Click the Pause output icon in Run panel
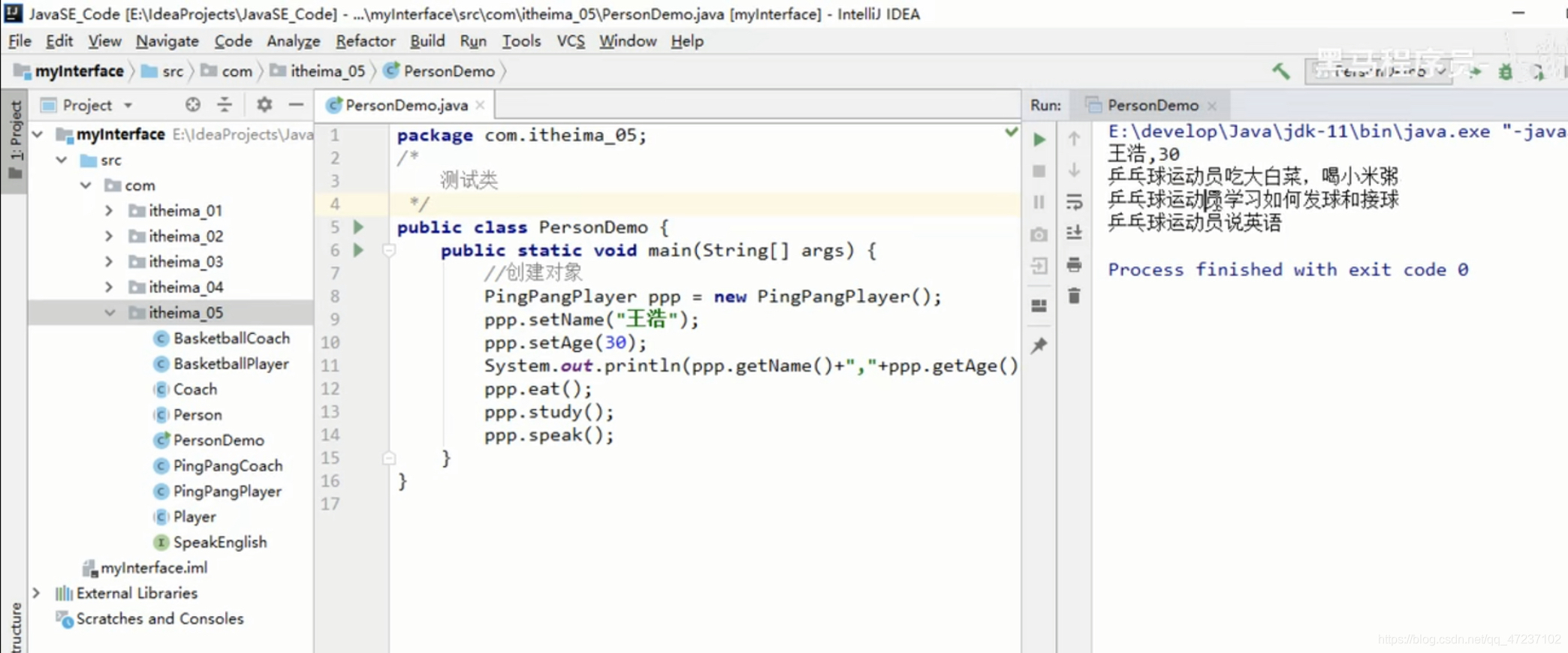 click(x=1039, y=202)
